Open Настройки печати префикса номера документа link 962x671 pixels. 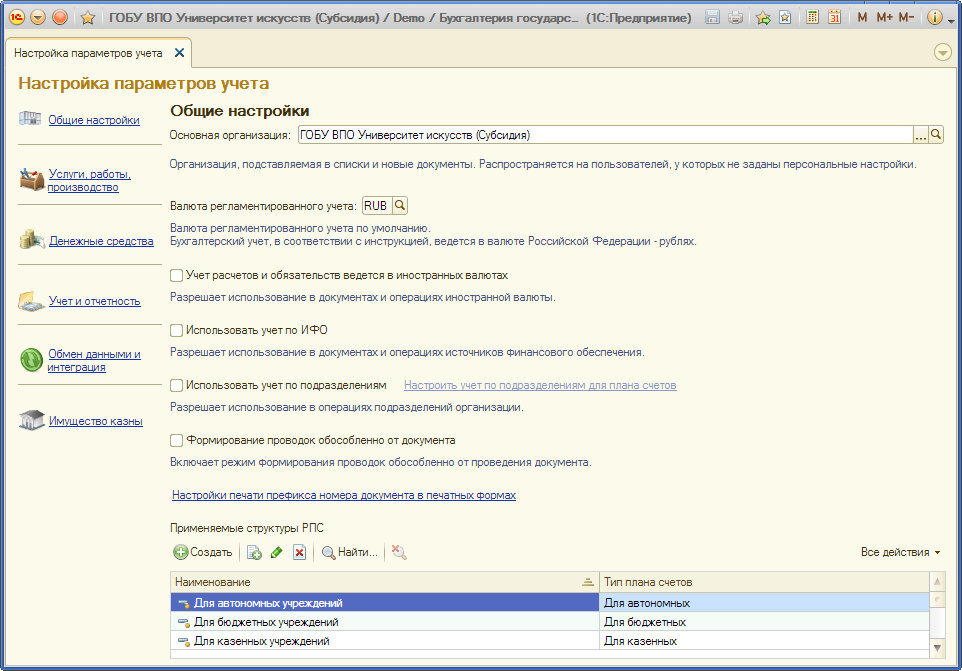[x=344, y=495]
